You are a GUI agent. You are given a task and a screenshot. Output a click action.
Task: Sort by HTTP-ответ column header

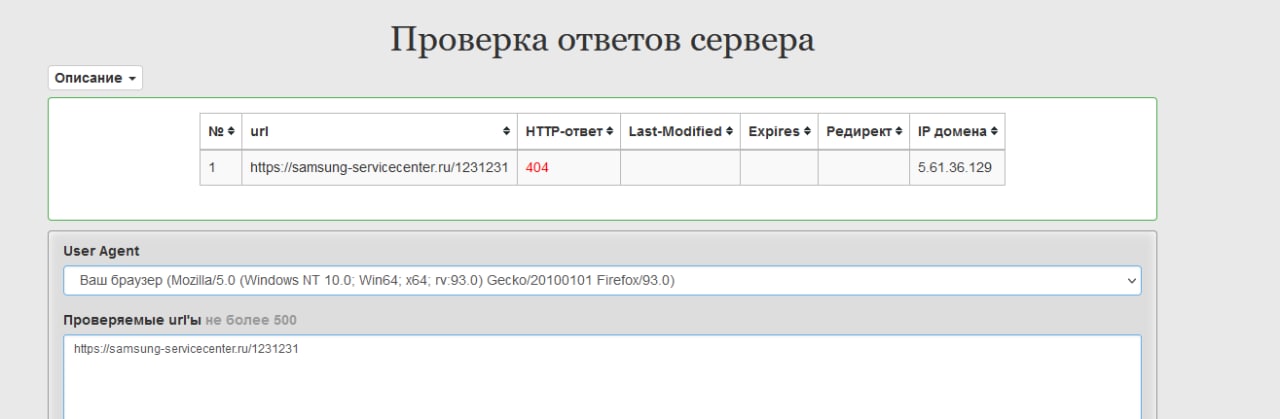click(x=568, y=131)
